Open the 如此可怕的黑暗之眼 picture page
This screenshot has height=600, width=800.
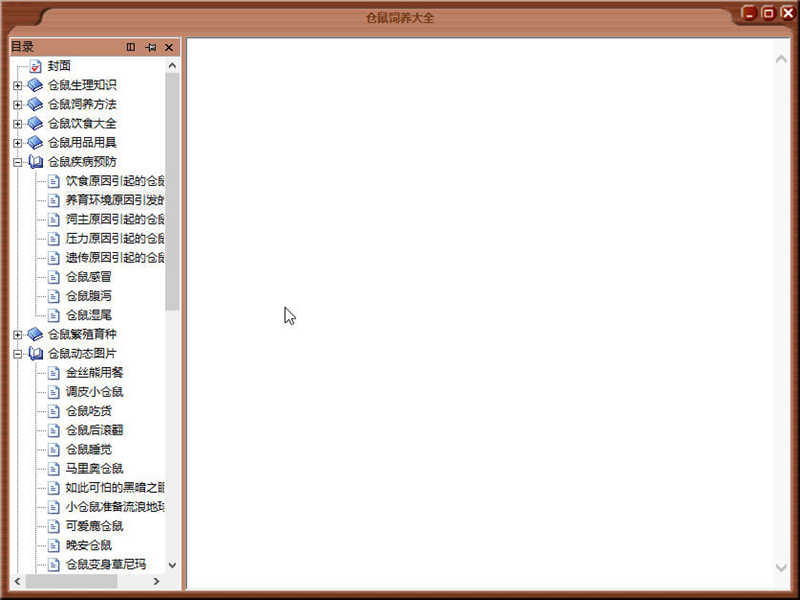click(x=115, y=488)
